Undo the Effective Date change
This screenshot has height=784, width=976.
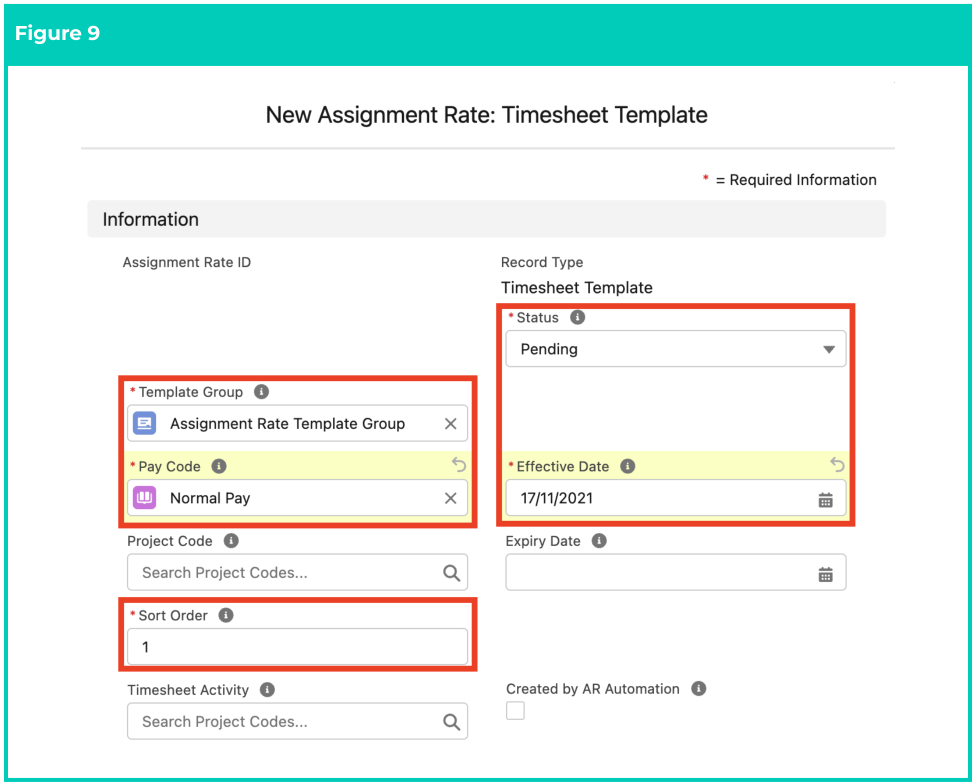click(x=837, y=464)
